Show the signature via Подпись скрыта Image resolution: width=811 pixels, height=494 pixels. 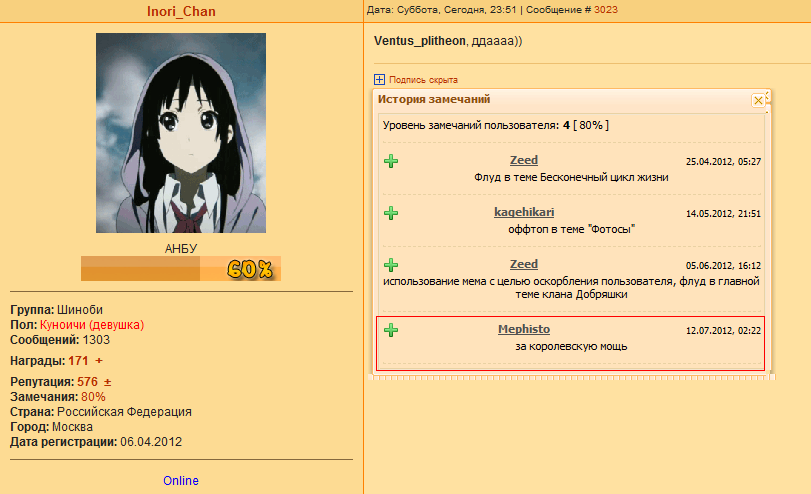423,80
